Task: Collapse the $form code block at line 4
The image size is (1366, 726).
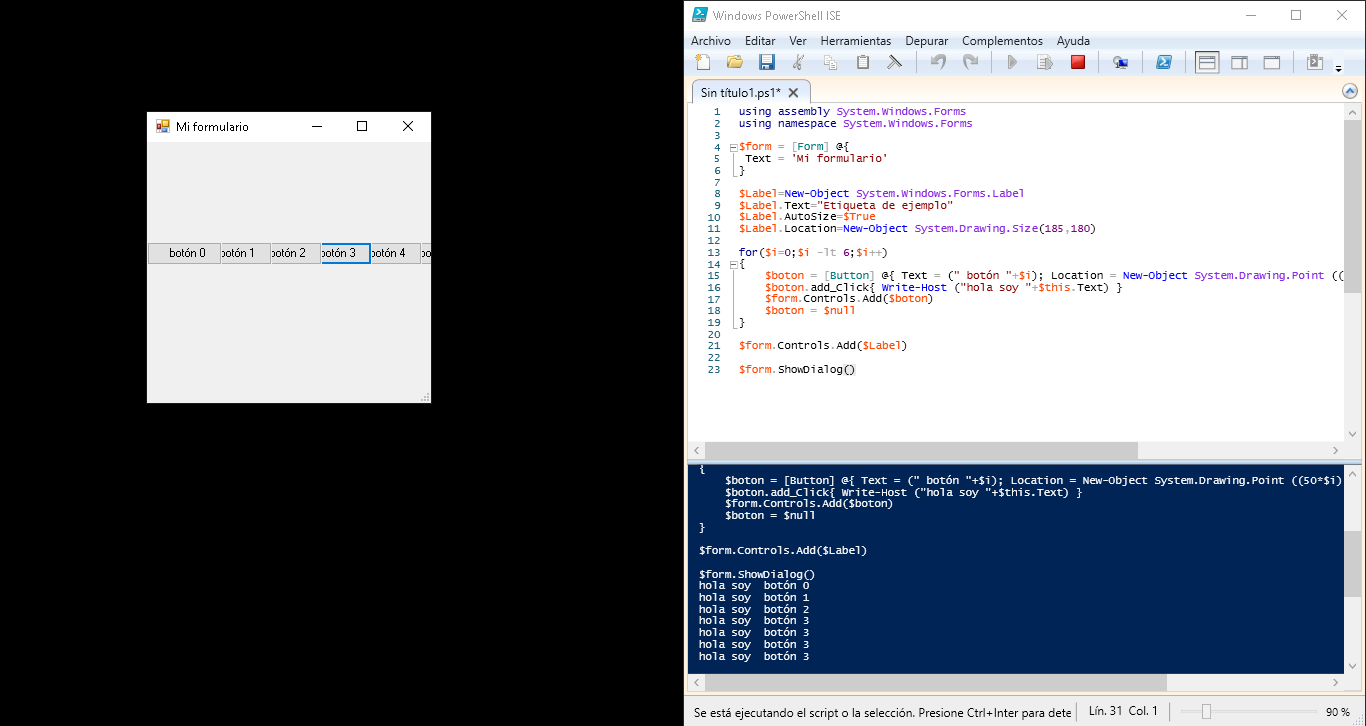Action: tap(733, 147)
